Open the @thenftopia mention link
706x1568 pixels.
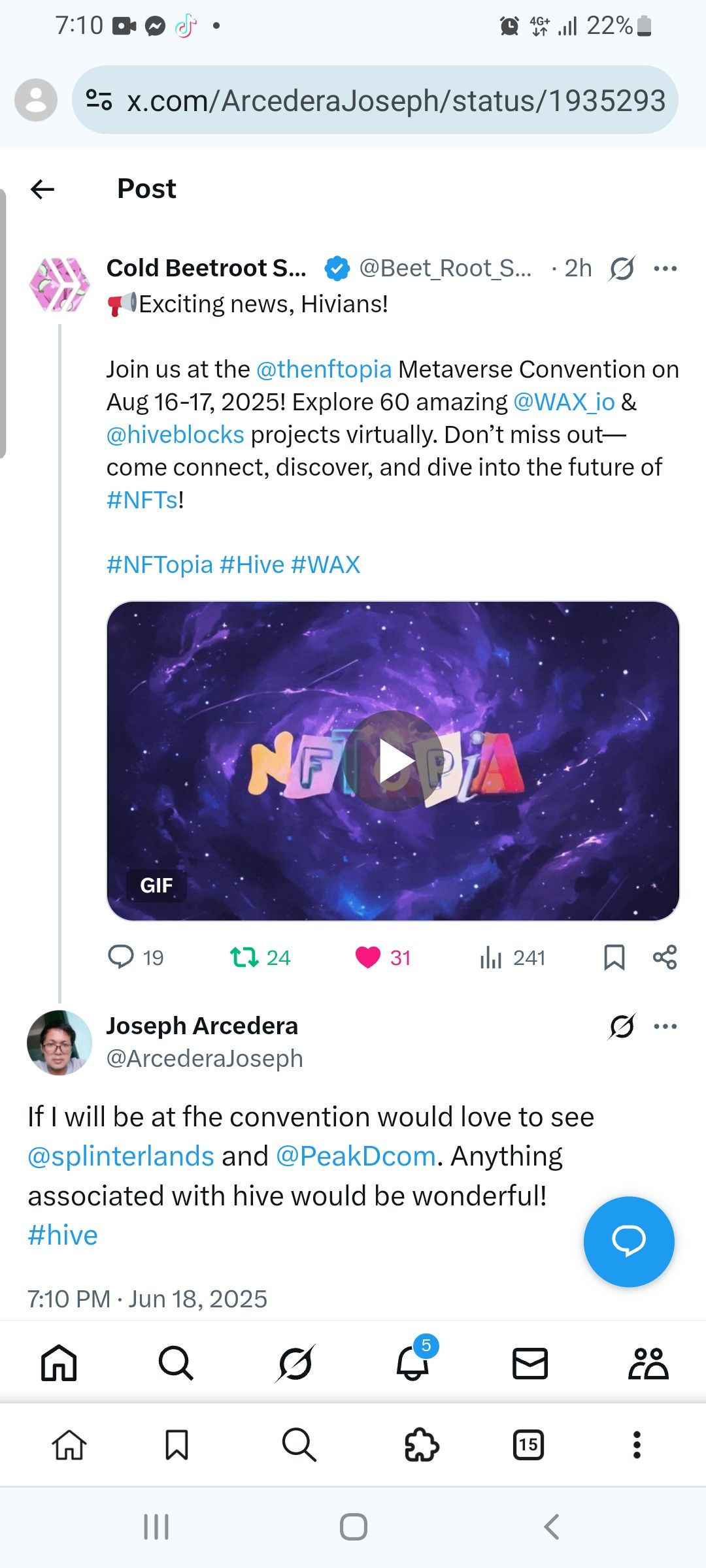[x=324, y=370]
